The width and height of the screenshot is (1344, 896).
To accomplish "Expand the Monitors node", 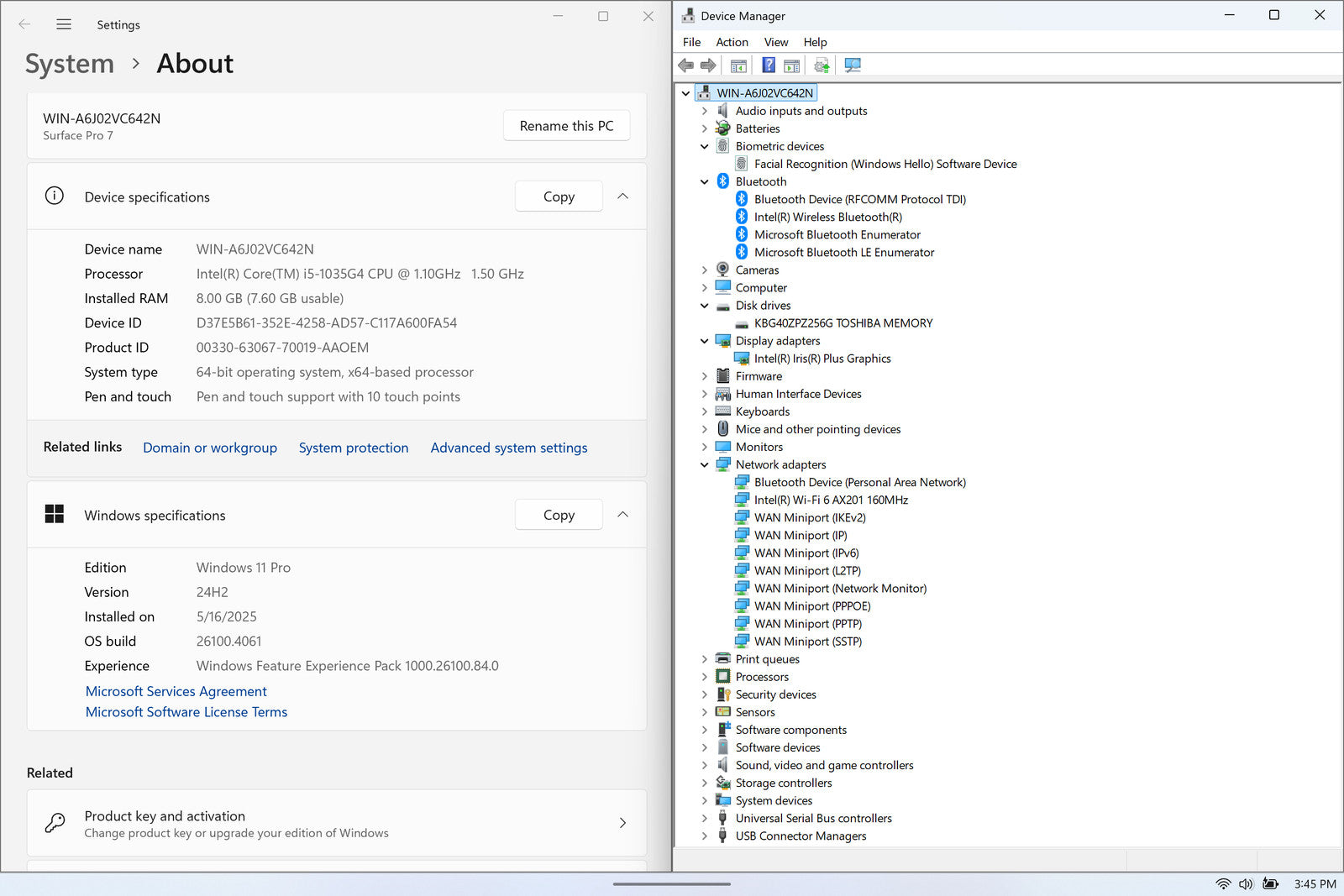I will coord(705,447).
